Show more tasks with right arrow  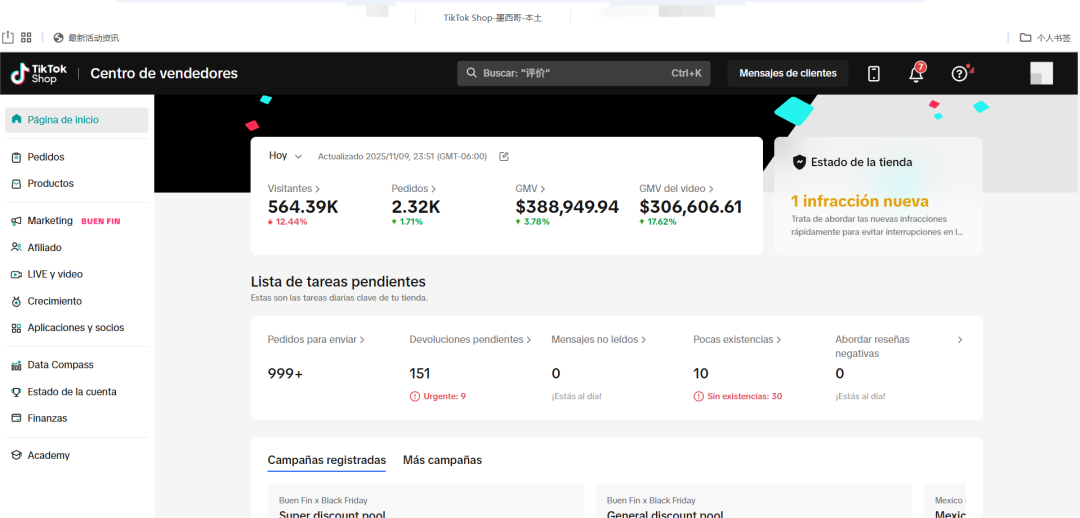click(960, 340)
